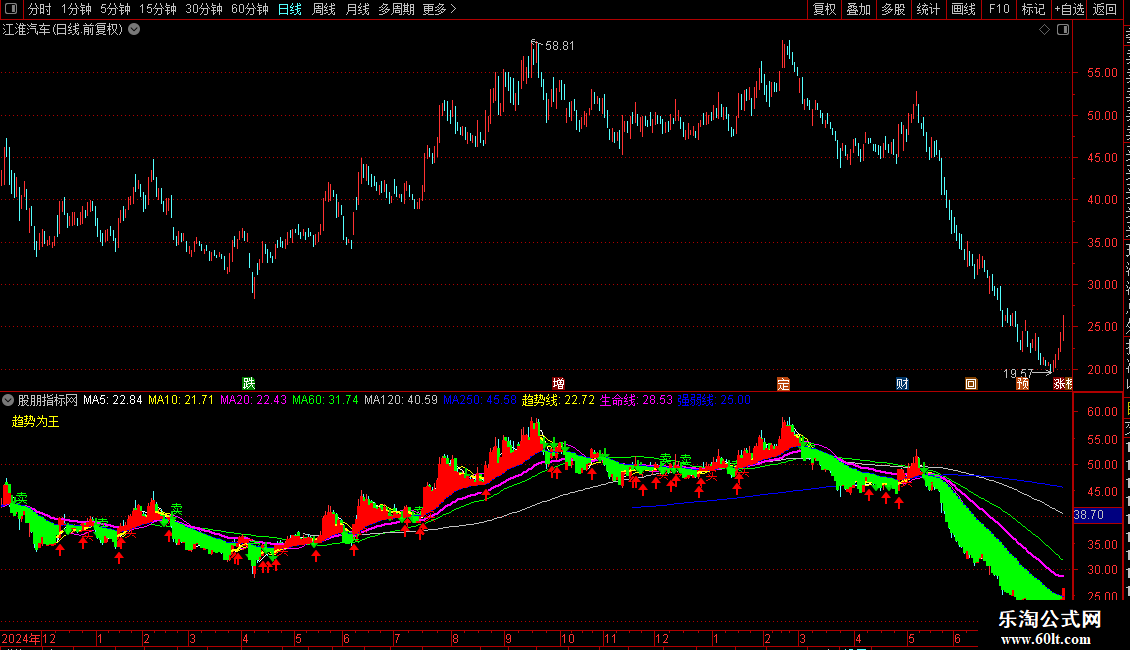Click the blue 财 event marker
The image size is (1130, 650).
tap(902, 383)
